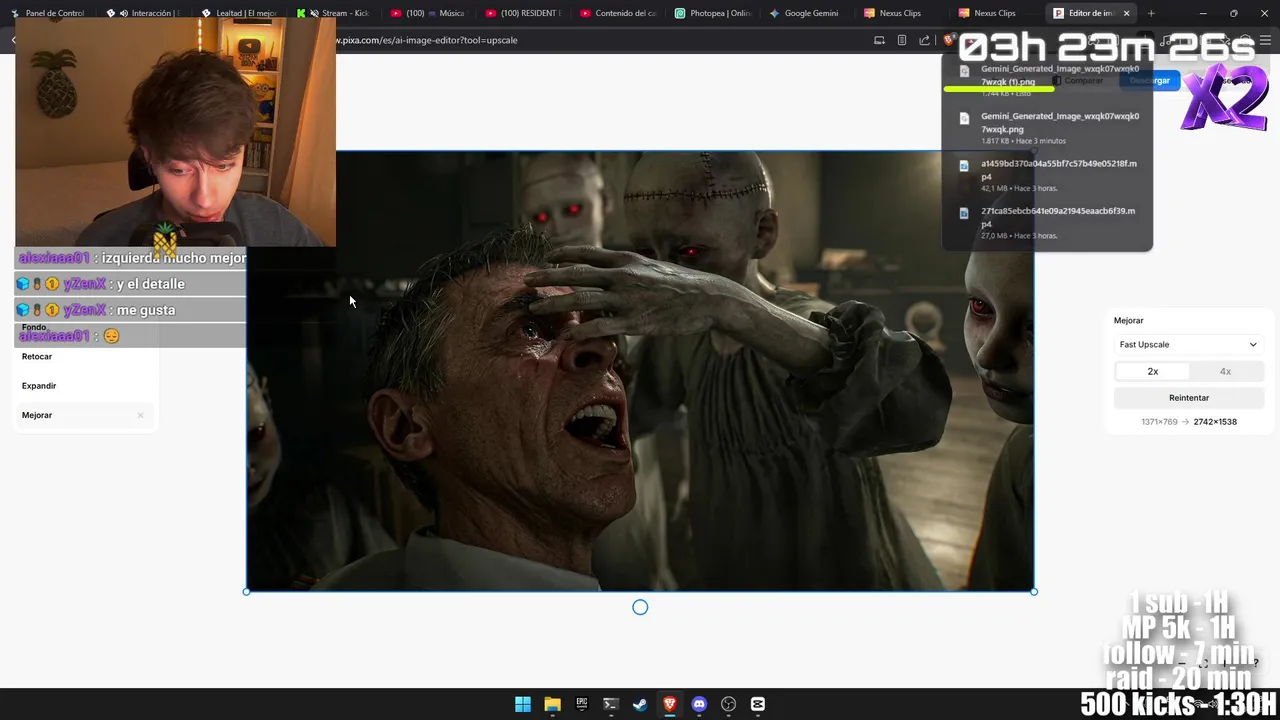Click the install/cast screen icon in address bar
The width and height of the screenshot is (1280, 720).
879,40
